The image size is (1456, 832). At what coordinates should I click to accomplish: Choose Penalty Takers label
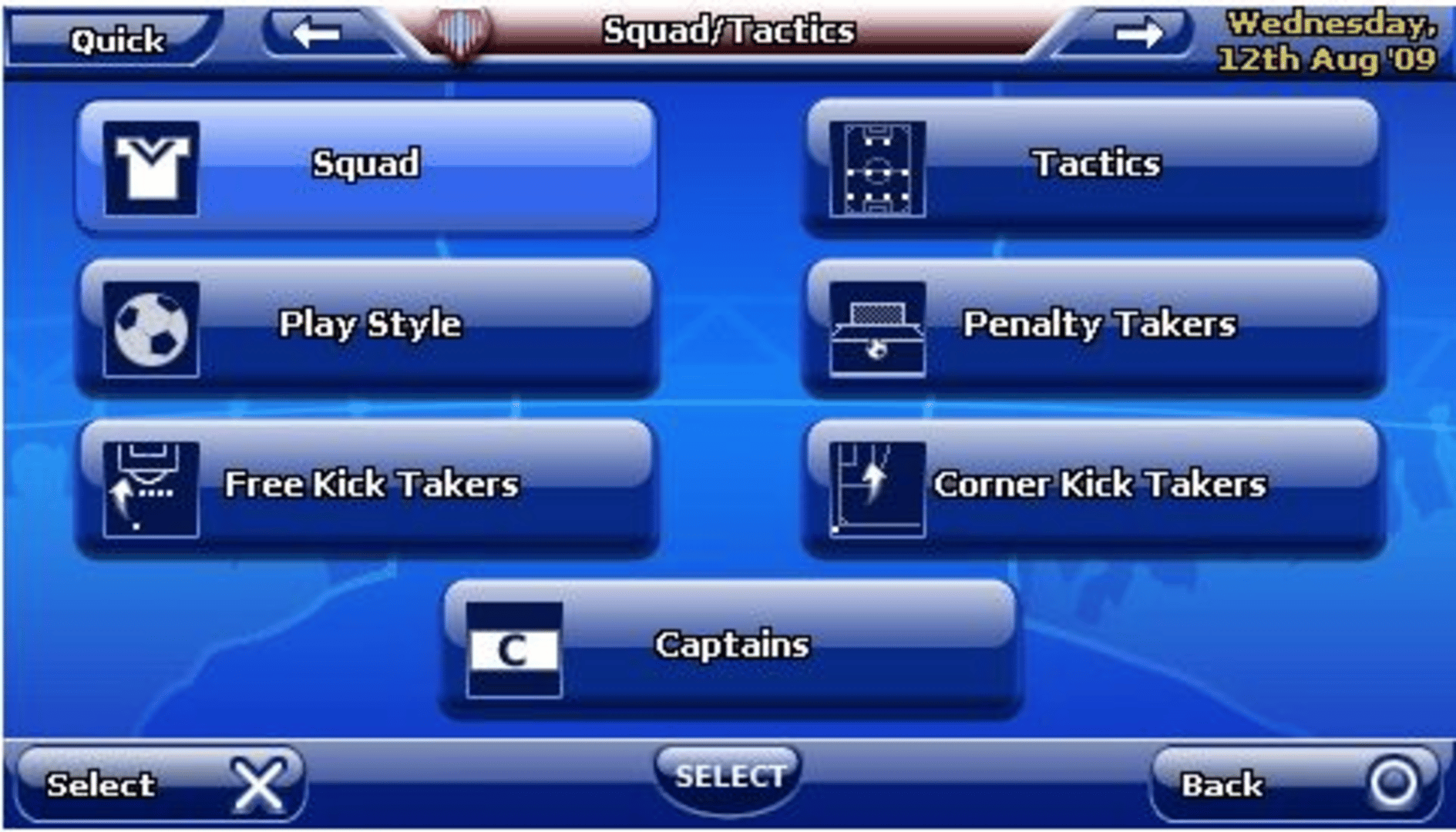point(1100,324)
